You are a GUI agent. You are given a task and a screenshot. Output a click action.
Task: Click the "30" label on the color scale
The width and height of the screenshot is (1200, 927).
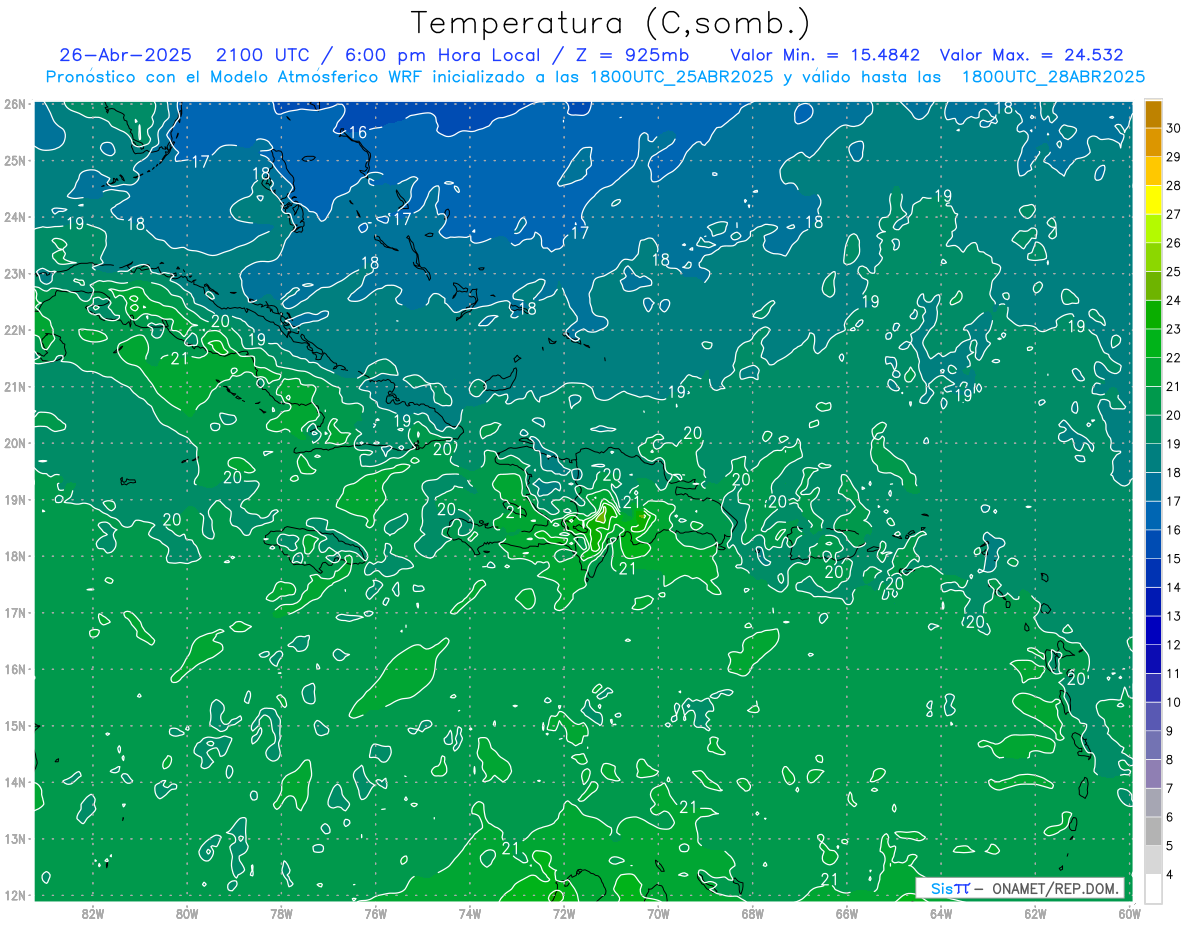pos(1174,128)
